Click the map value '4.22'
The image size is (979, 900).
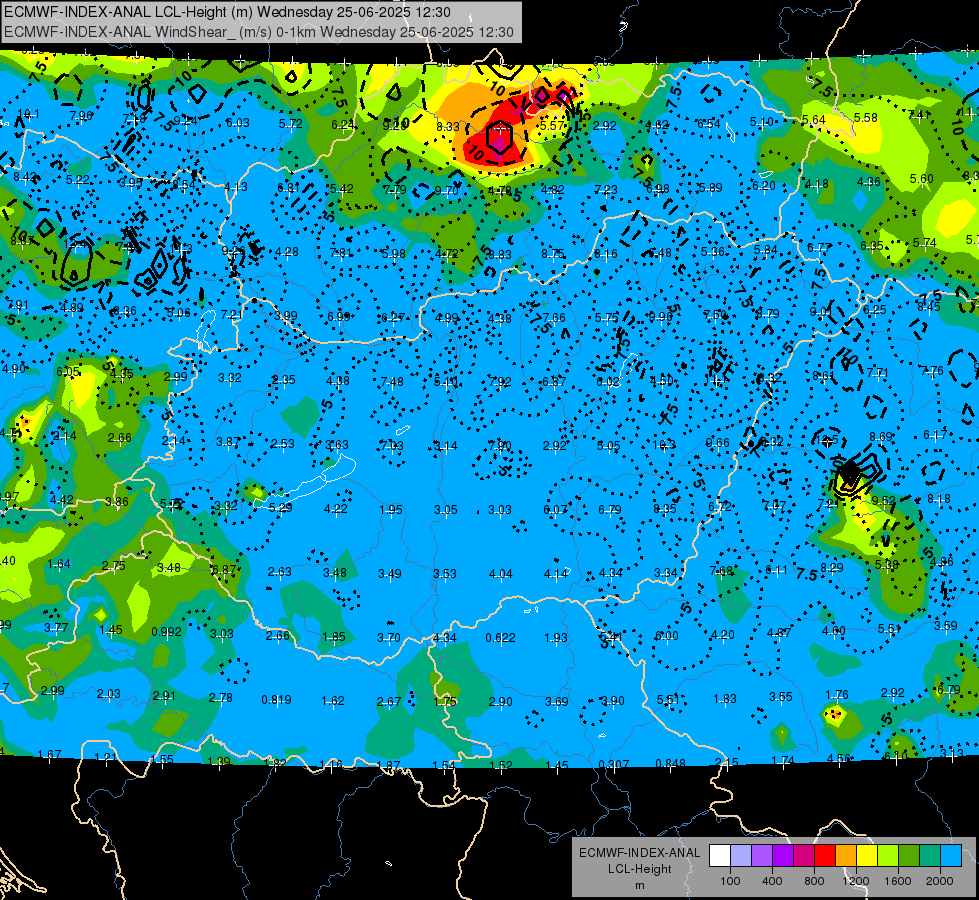(335, 509)
